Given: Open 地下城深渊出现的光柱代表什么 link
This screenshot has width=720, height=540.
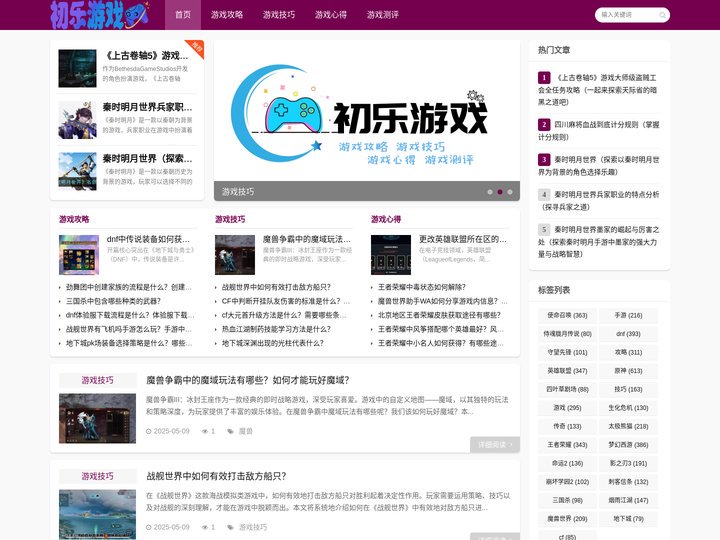Looking at the screenshot, I should coord(273,343).
